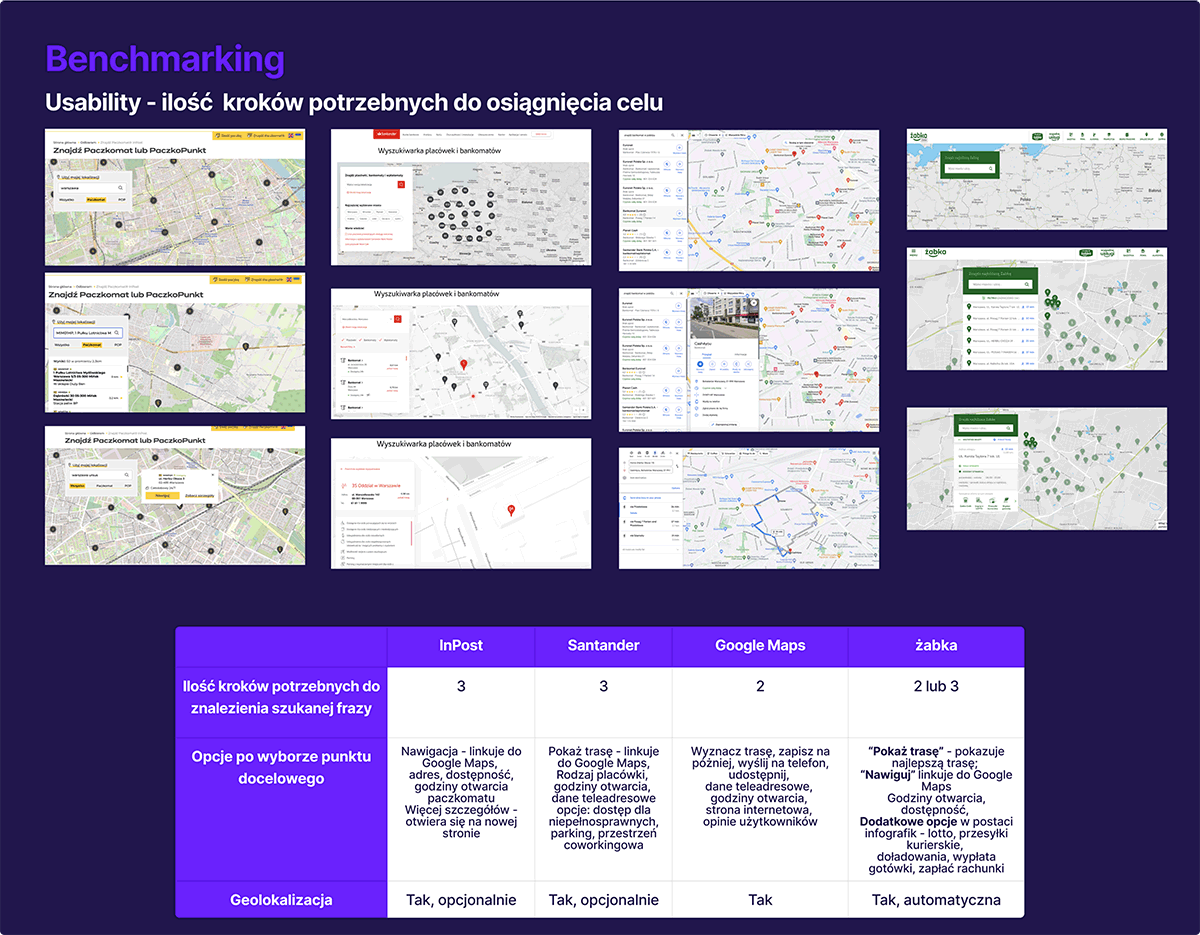Open first InPost screenshot with 'warszawa' search
This screenshot has width=1200, height=935.
pyautogui.click(x=175, y=197)
